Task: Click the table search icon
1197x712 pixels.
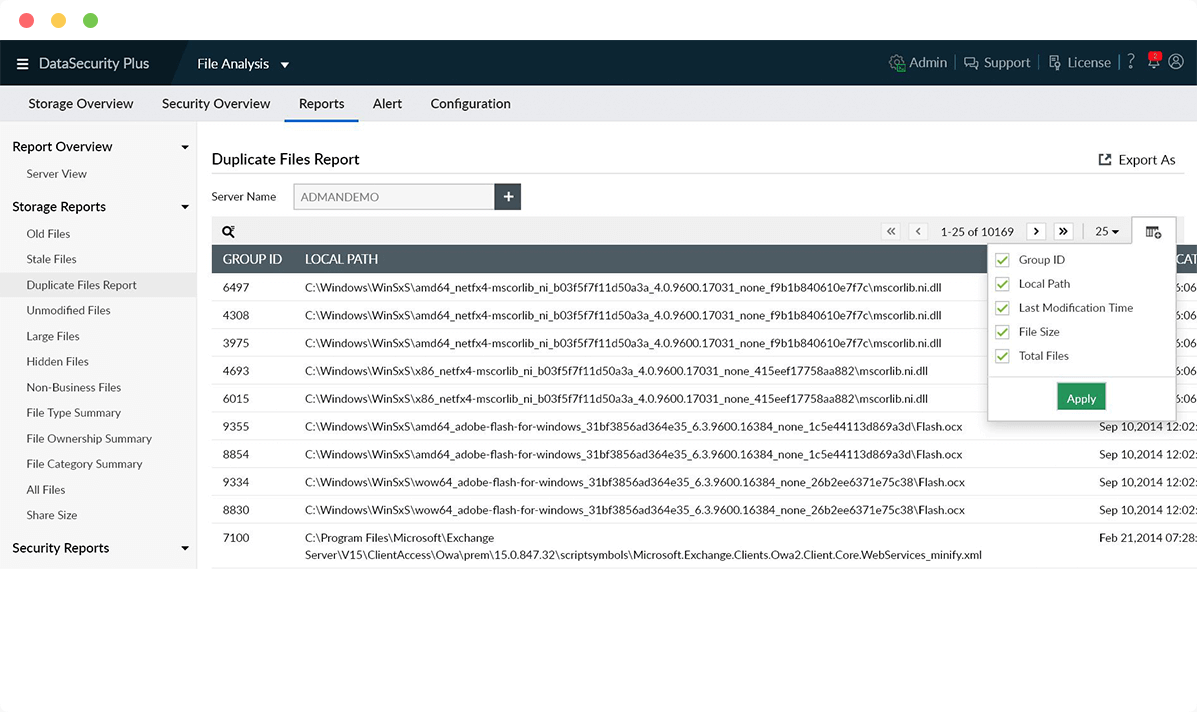Action: click(x=228, y=231)
